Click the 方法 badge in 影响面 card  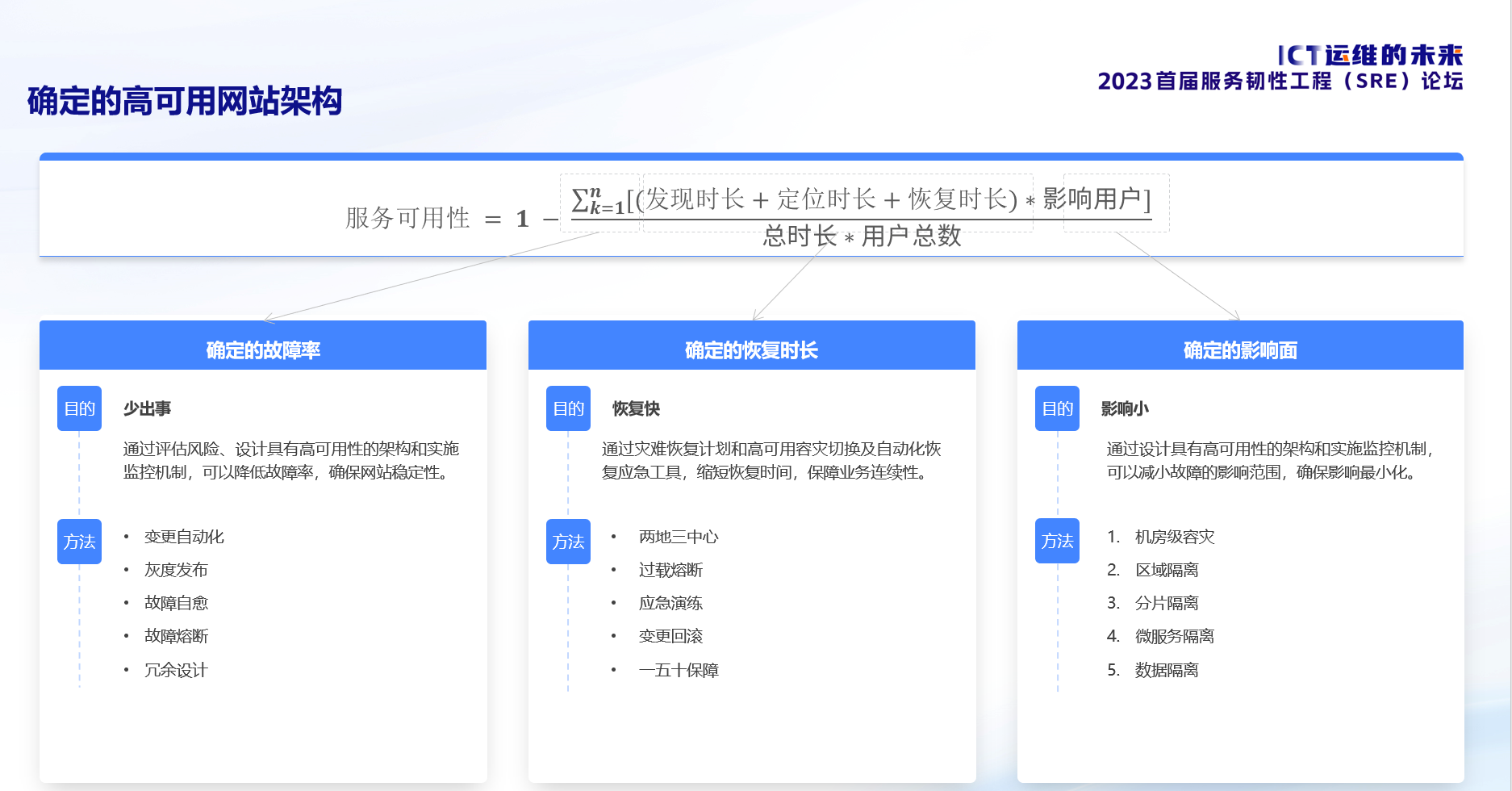(1057, 541)
